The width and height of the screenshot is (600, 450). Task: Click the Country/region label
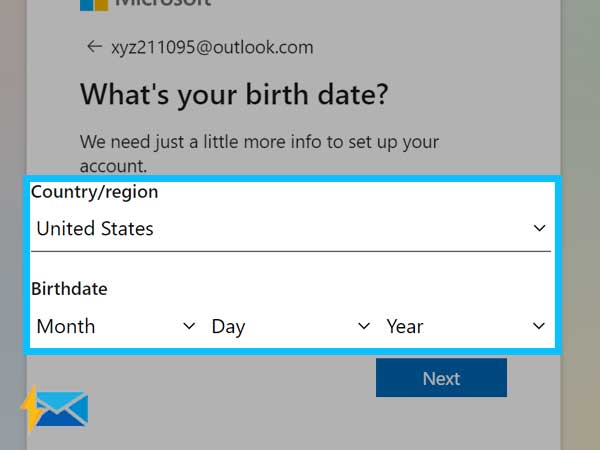coord(95,192)
